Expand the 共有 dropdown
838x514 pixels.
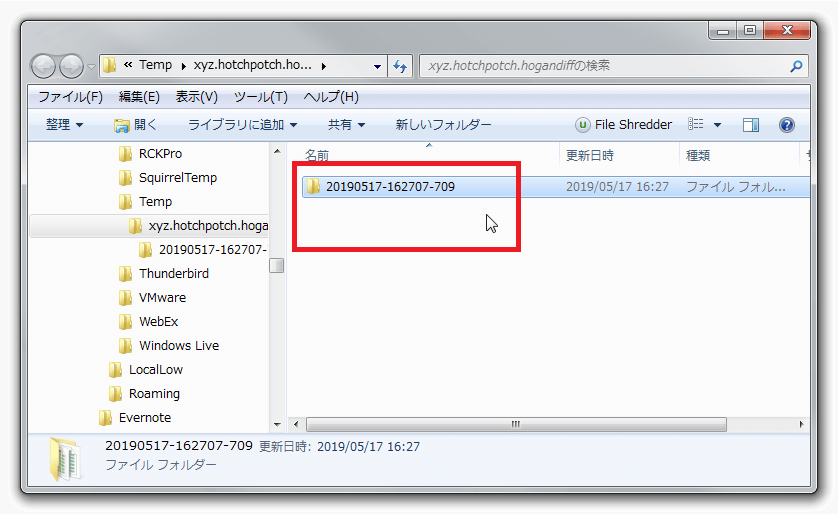click(346, 125)
